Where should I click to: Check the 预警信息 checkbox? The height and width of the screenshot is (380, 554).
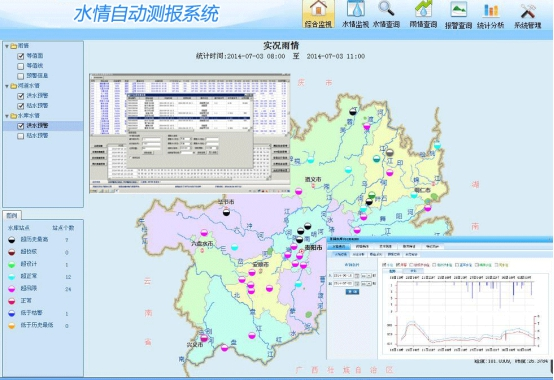tap(20, 76)
